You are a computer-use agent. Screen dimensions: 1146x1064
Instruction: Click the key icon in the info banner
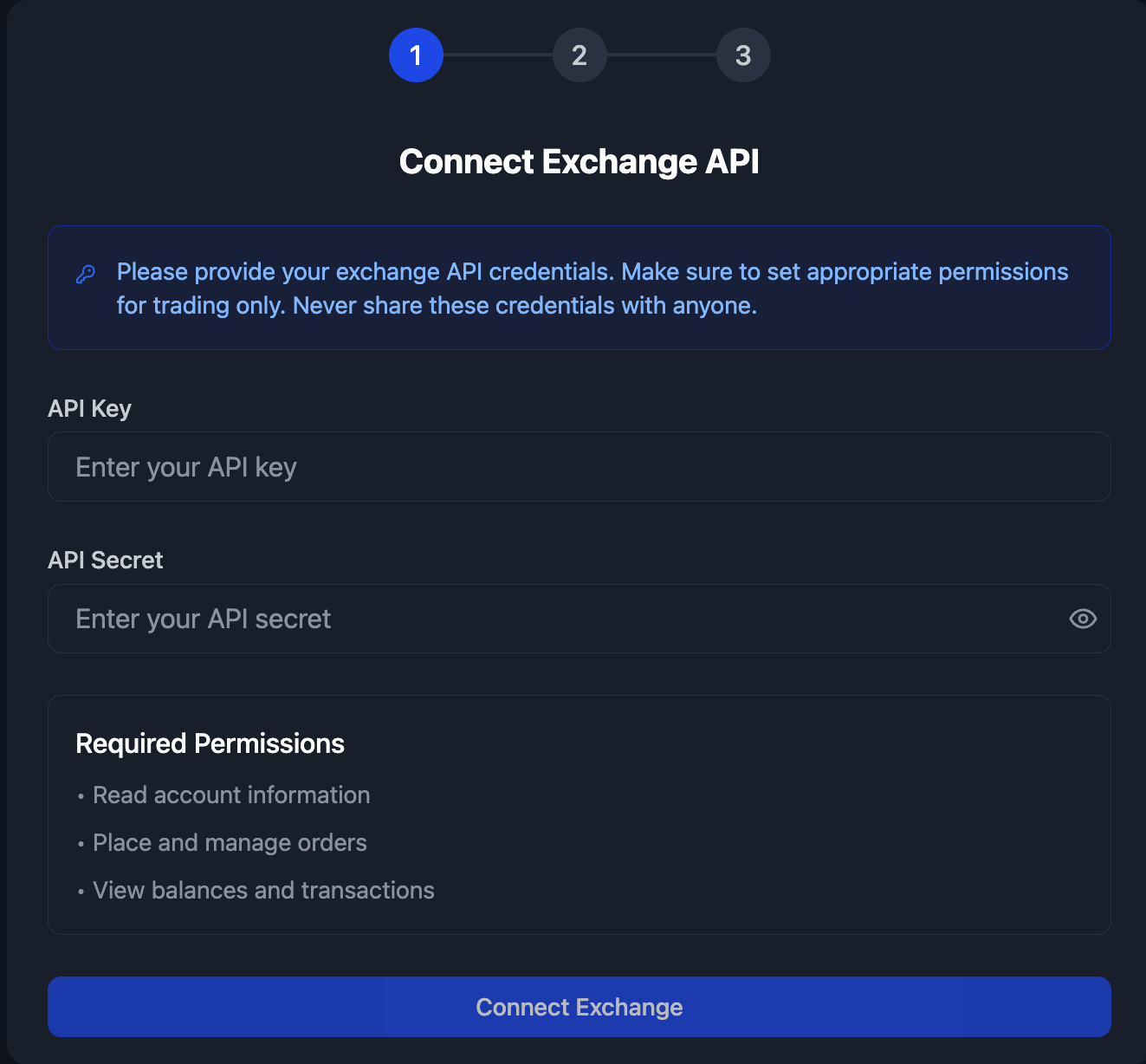tap(86, 275)
